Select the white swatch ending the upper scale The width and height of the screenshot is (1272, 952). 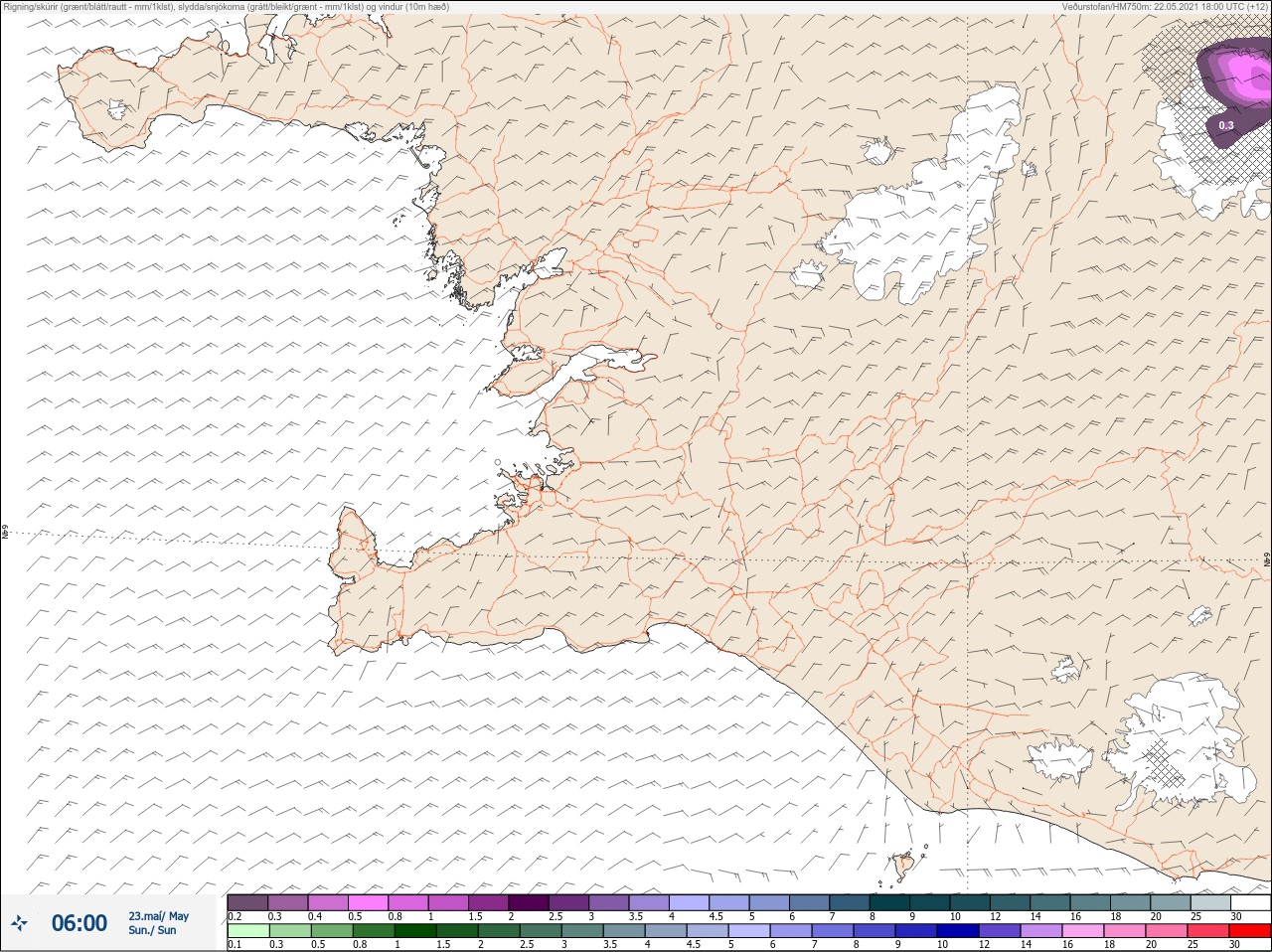click(x=1250, y=902)
